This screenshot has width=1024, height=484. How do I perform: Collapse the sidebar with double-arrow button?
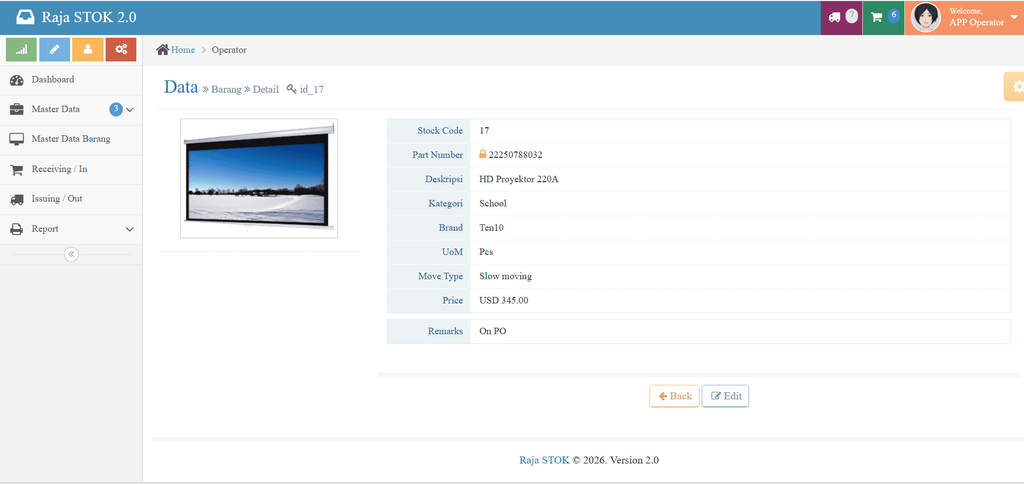click(72, 254)
